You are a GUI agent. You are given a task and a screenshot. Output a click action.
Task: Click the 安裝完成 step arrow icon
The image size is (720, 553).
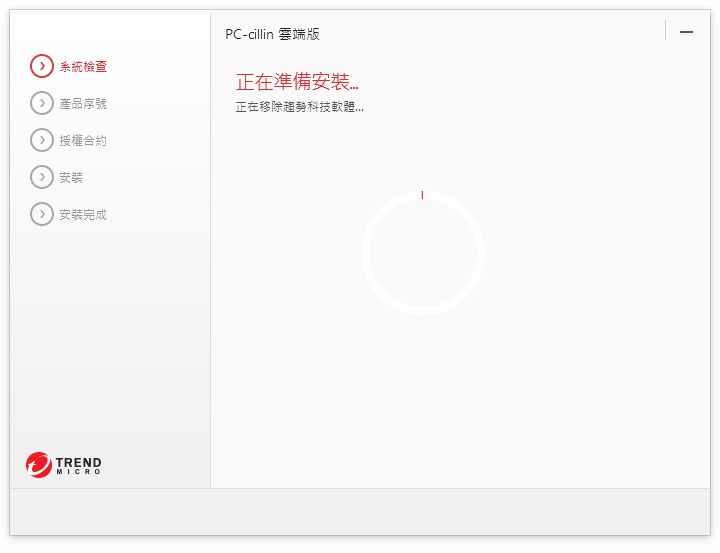[x=42, y=214]
